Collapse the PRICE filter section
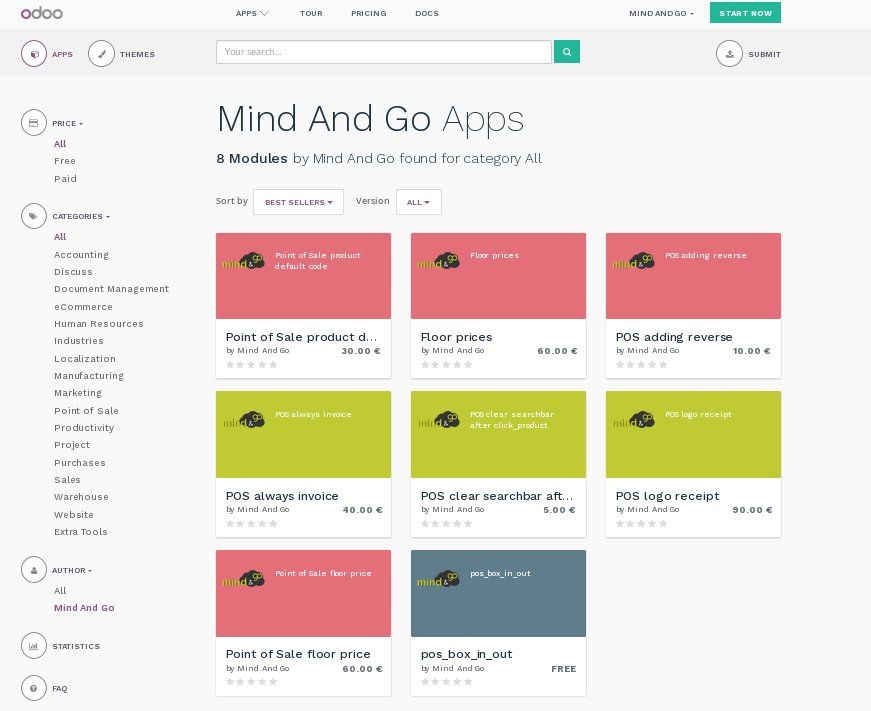The width and height of the screenshot is (871, 711). (67, 123)
